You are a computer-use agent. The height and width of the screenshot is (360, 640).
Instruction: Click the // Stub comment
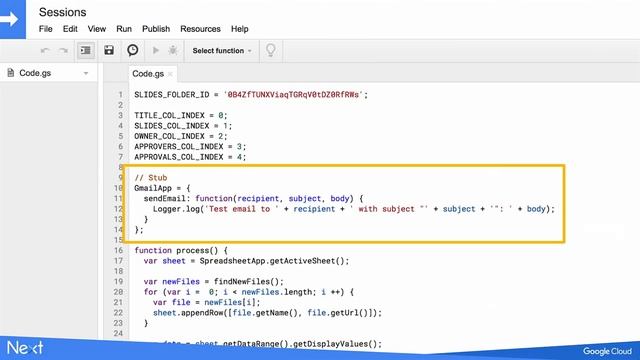pos(151,178)
